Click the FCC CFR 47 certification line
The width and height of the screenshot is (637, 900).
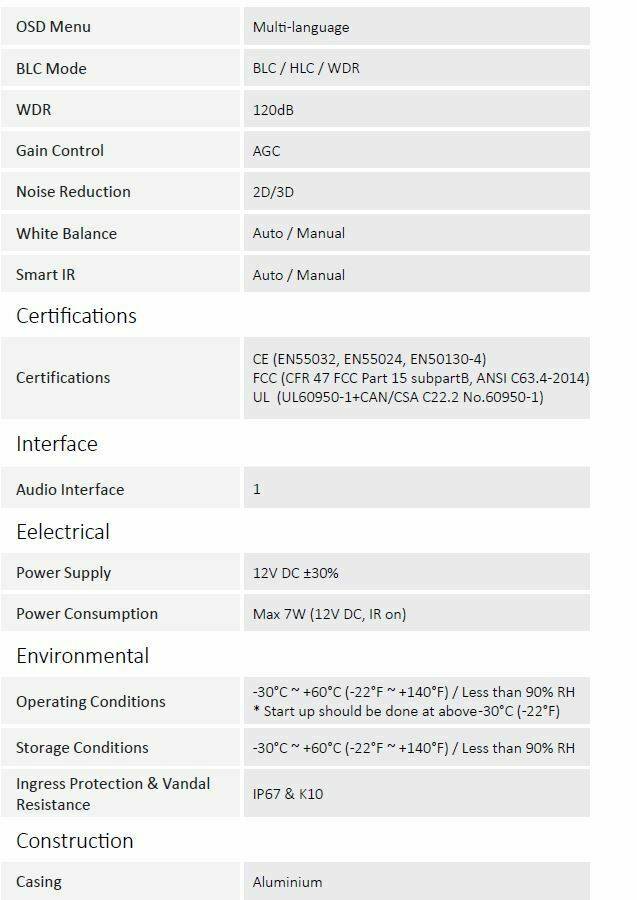pyautogui.click(x=421, y=378)
